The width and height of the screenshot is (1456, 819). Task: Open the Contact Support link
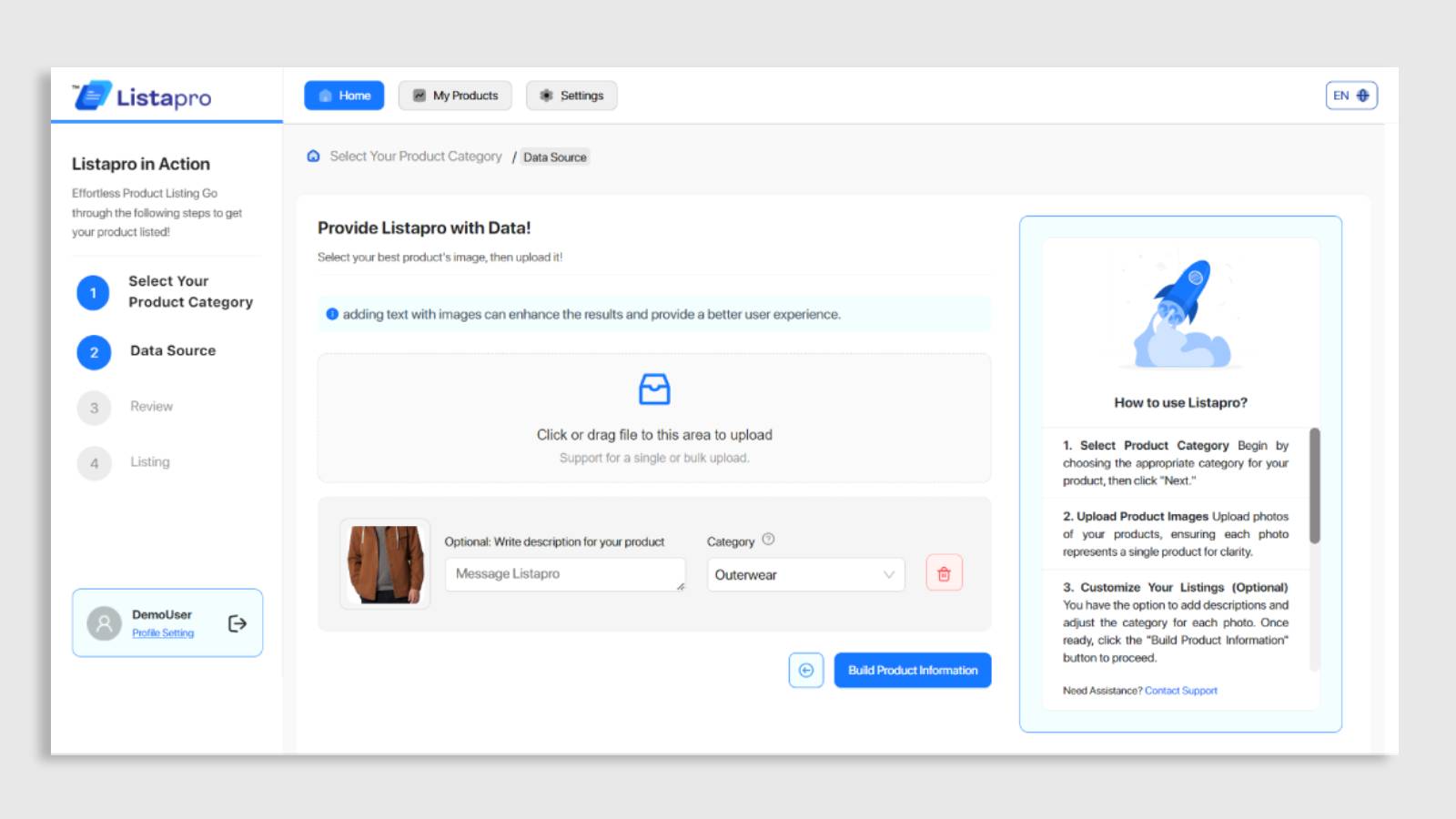click(x=1180, y=691)
